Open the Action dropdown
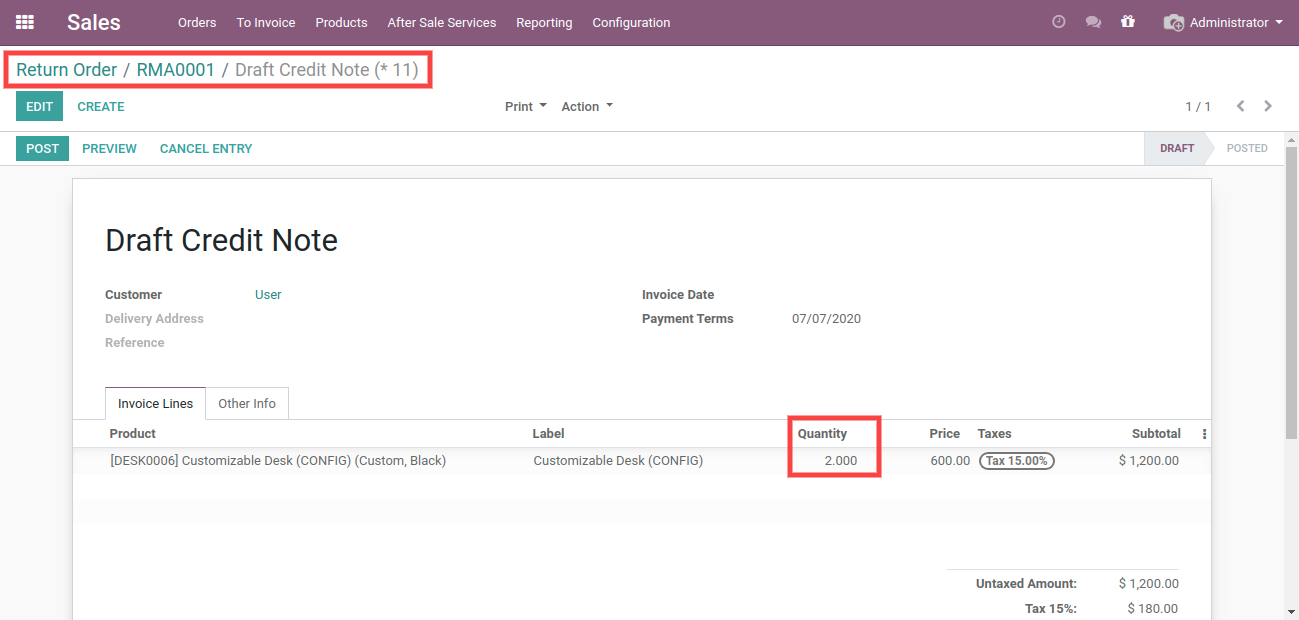 tap(587, 107)
